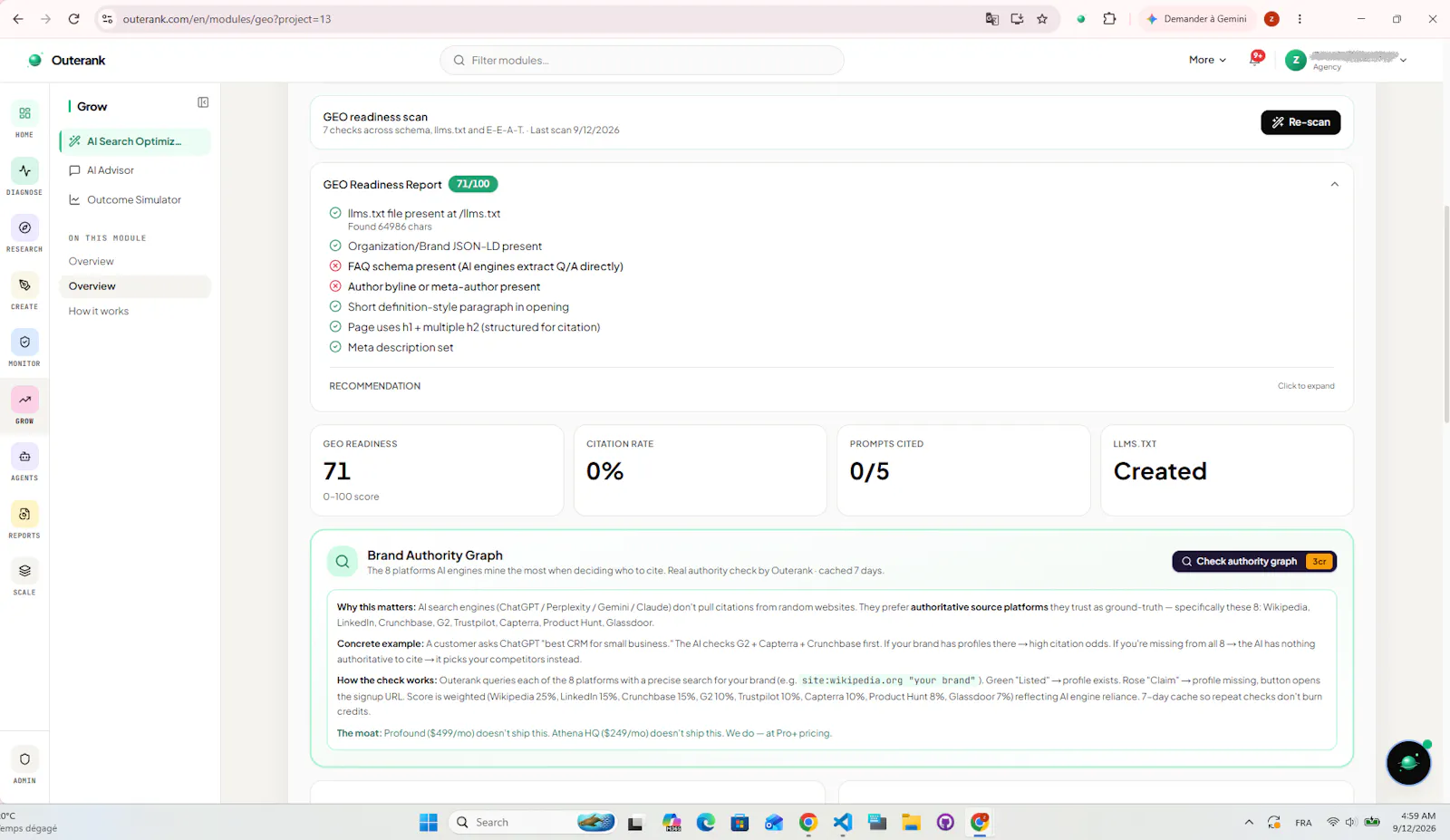Open the Outcome Simulator item
This screenshot has width=1450, height=840.
click(135, 199)
